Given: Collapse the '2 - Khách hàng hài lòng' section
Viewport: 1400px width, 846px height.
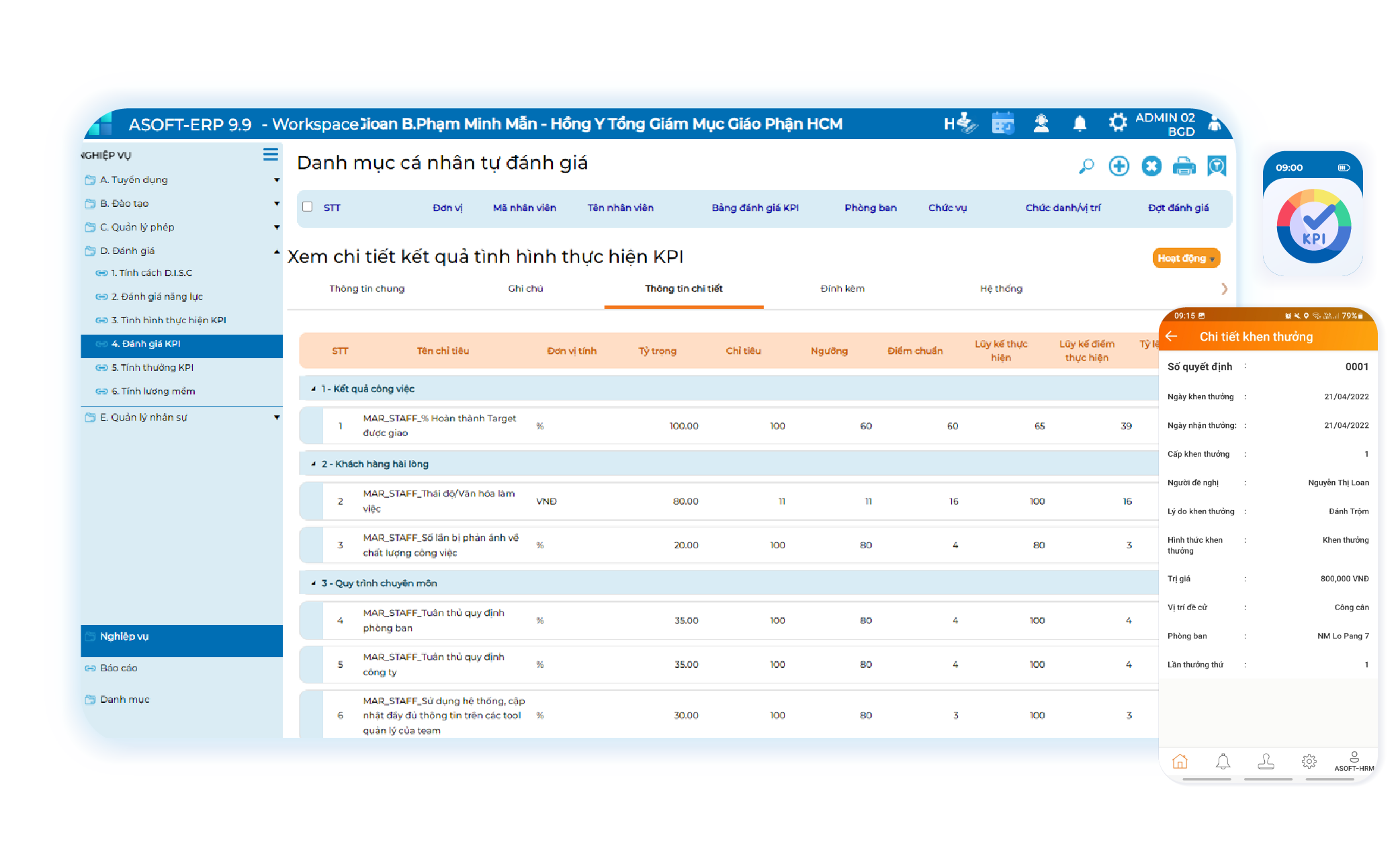Looking at the screenshot, I should pyautogui.click(x=312, y=464).
